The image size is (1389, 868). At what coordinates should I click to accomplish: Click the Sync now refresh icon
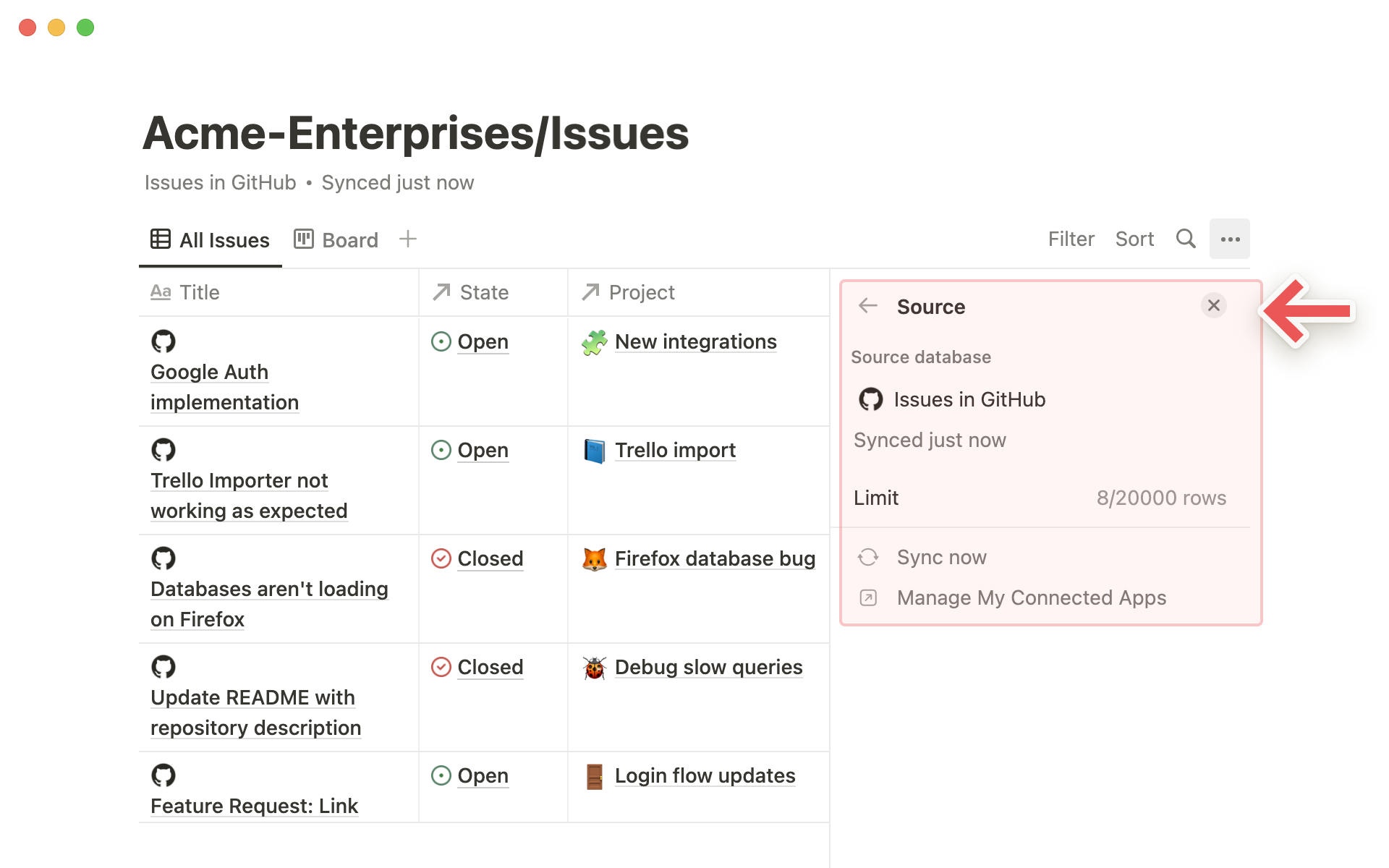pyautogui.click(x=868, y=557)
